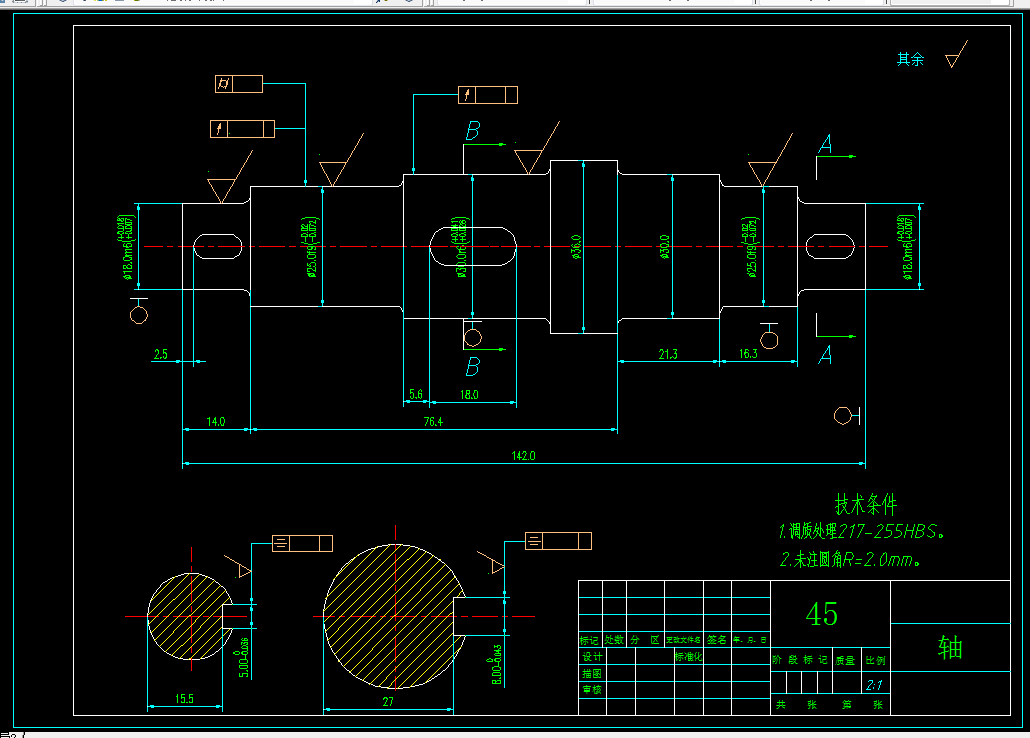The width and height of the screenshot is (1030, 738).
Task: Click the lower B section label
Action: pos(472,367)
